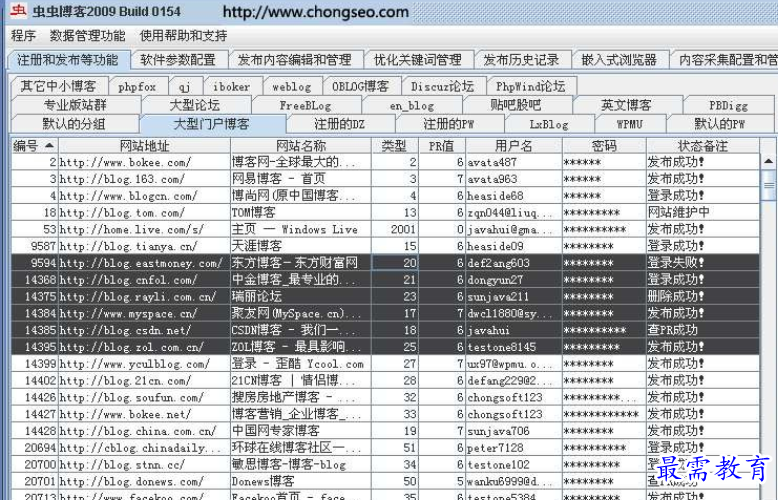The height and width of the screenshot is (500, 778).
Task: Sort by the 编号 column header
Action: click(x=34, y=146)
